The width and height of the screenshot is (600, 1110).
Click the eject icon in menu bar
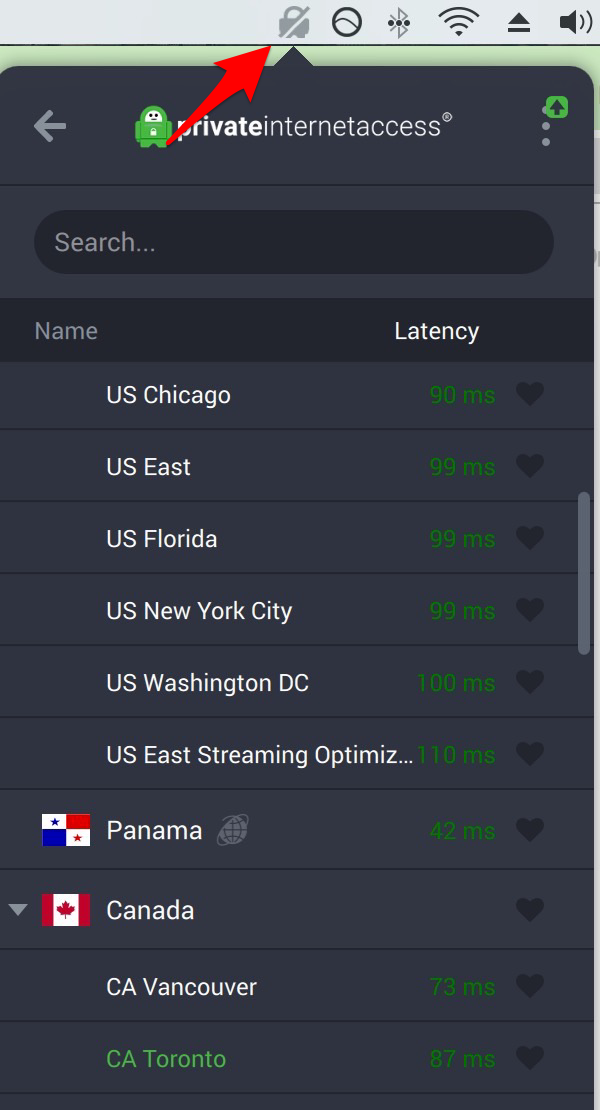[519, 24]
